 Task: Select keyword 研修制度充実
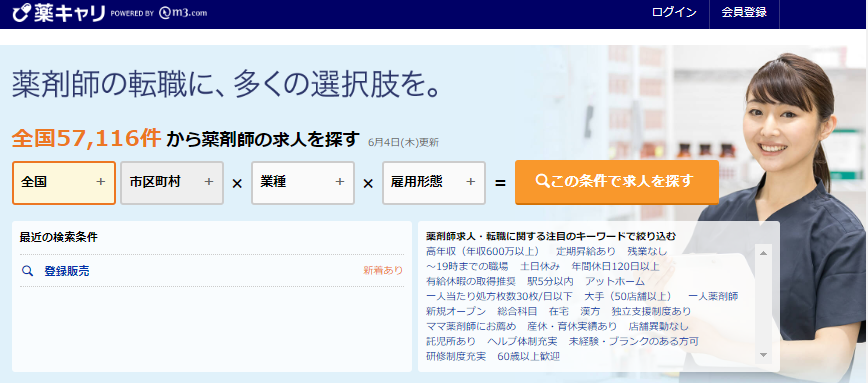456,356
